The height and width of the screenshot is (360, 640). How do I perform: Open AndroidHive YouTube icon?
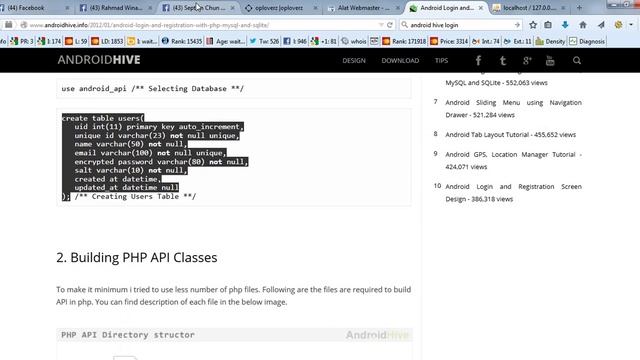(x=550, y=61)
